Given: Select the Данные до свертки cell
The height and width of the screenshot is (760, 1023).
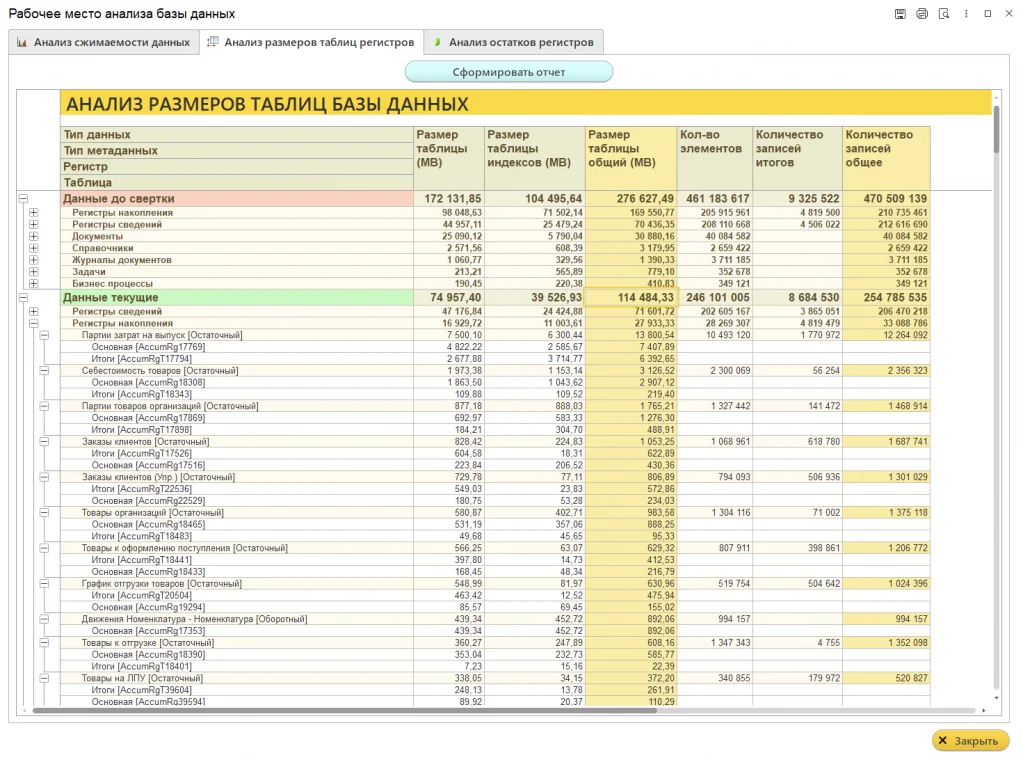Looking at the screenshot, I should click(x=237, y=198).
